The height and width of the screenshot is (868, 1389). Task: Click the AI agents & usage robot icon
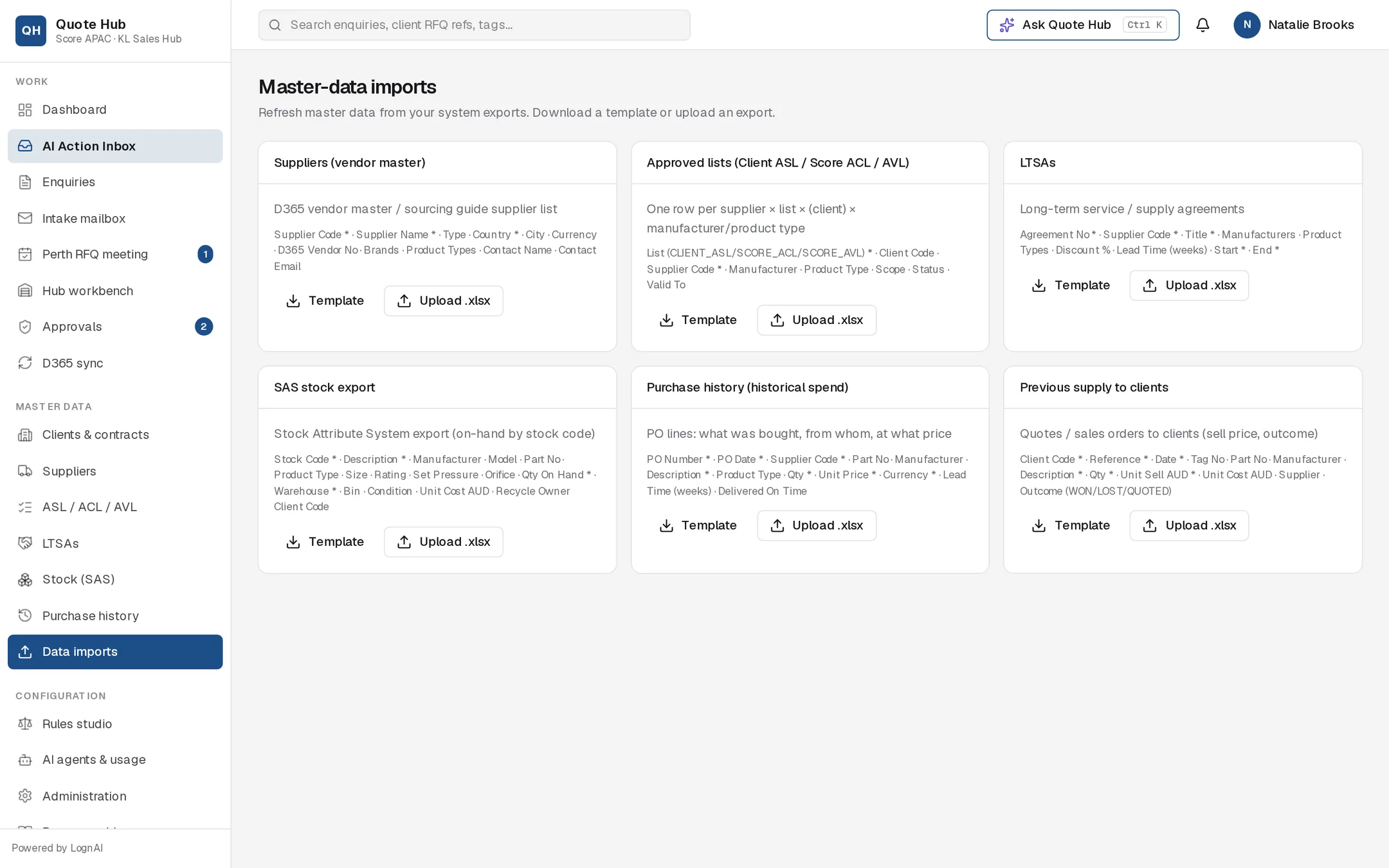pyautogui.click(x=25, y=759)
